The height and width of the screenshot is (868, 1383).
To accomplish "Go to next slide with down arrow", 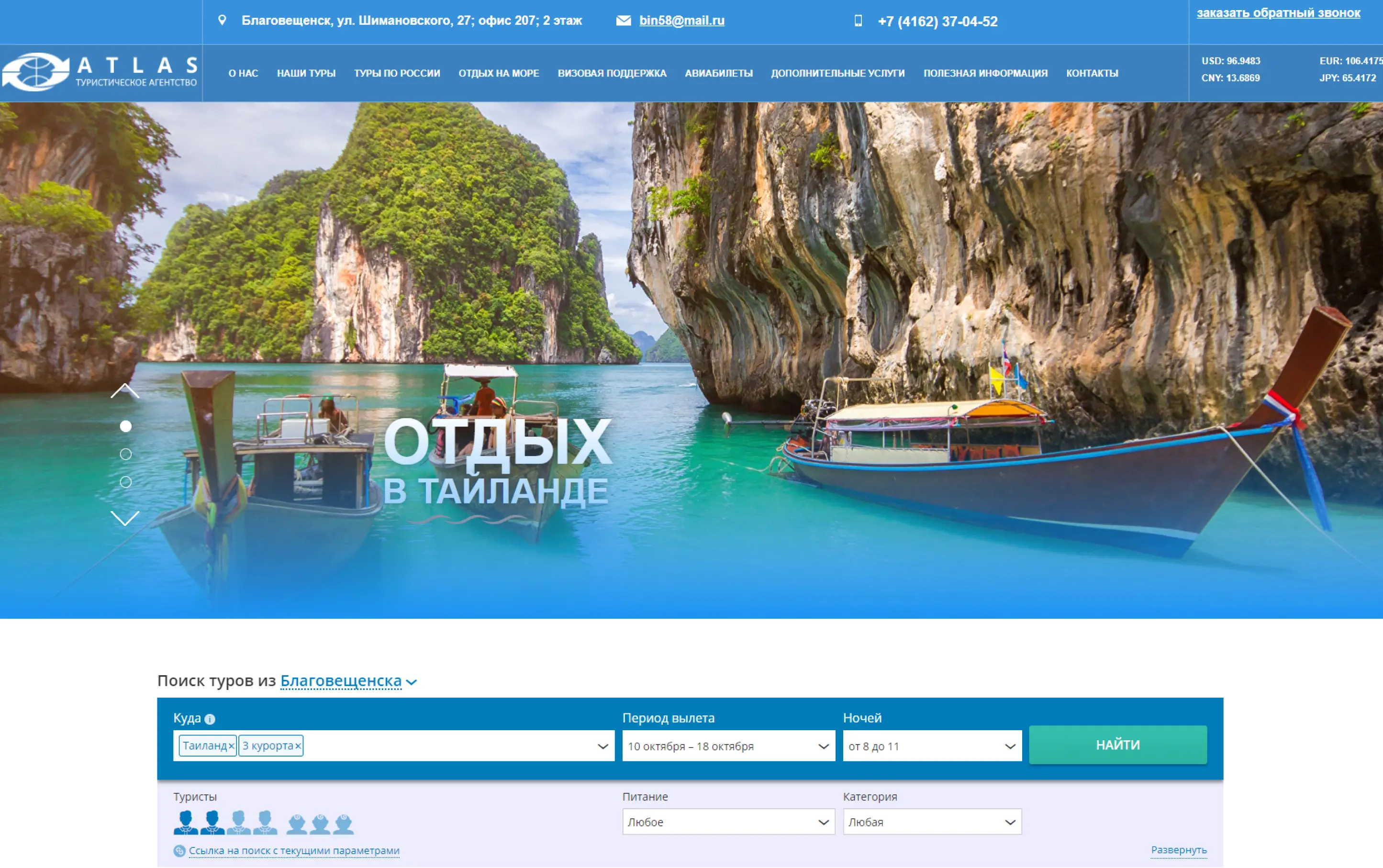I will [x=124, y=518].
